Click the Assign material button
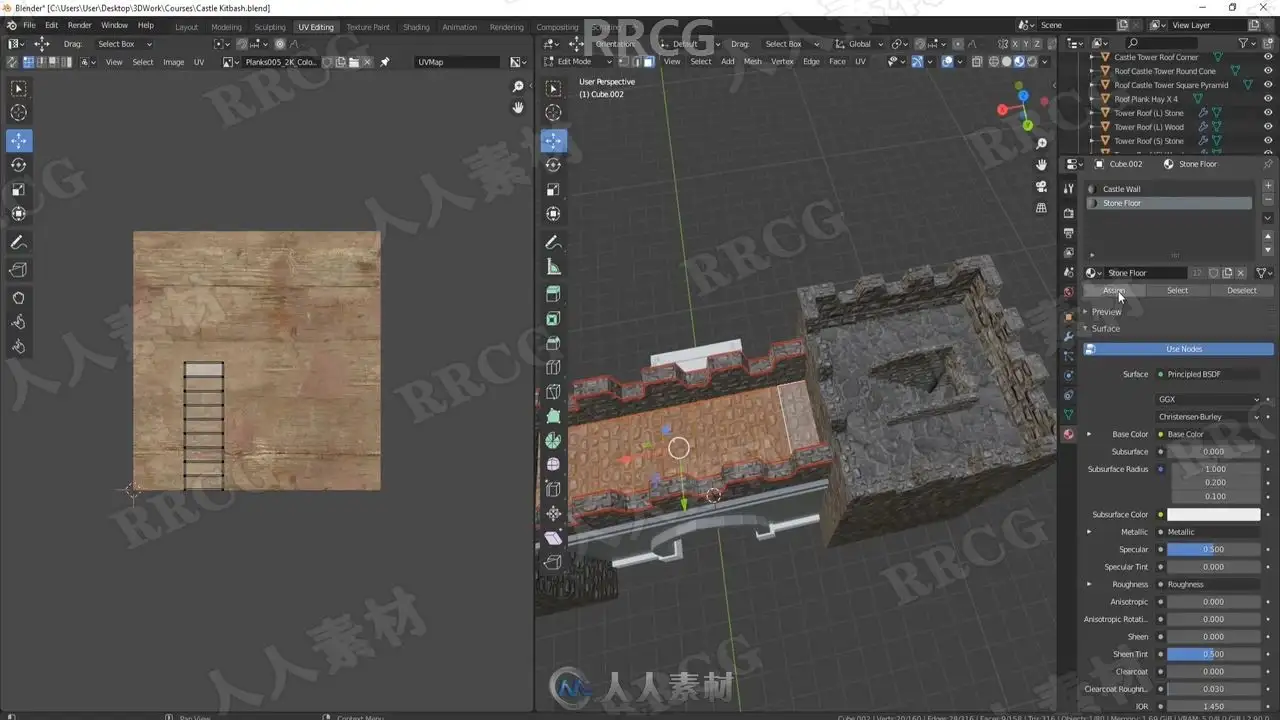This screenshot has width=1280, height=720. point(1114,290)
